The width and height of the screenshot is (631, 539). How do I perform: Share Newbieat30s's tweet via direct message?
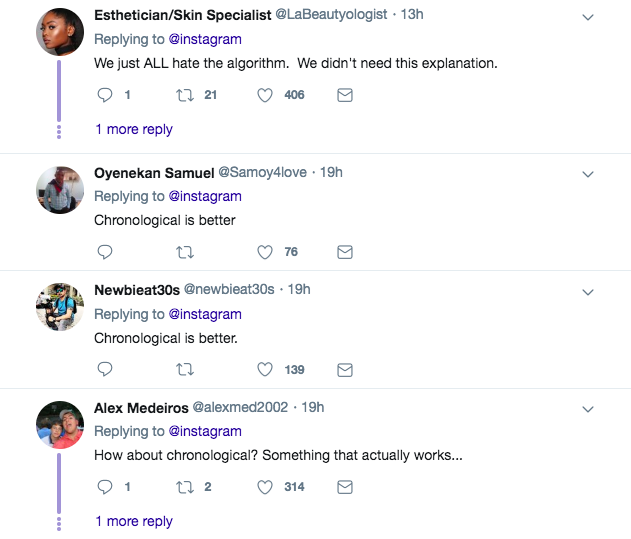[x=345, y=369]
